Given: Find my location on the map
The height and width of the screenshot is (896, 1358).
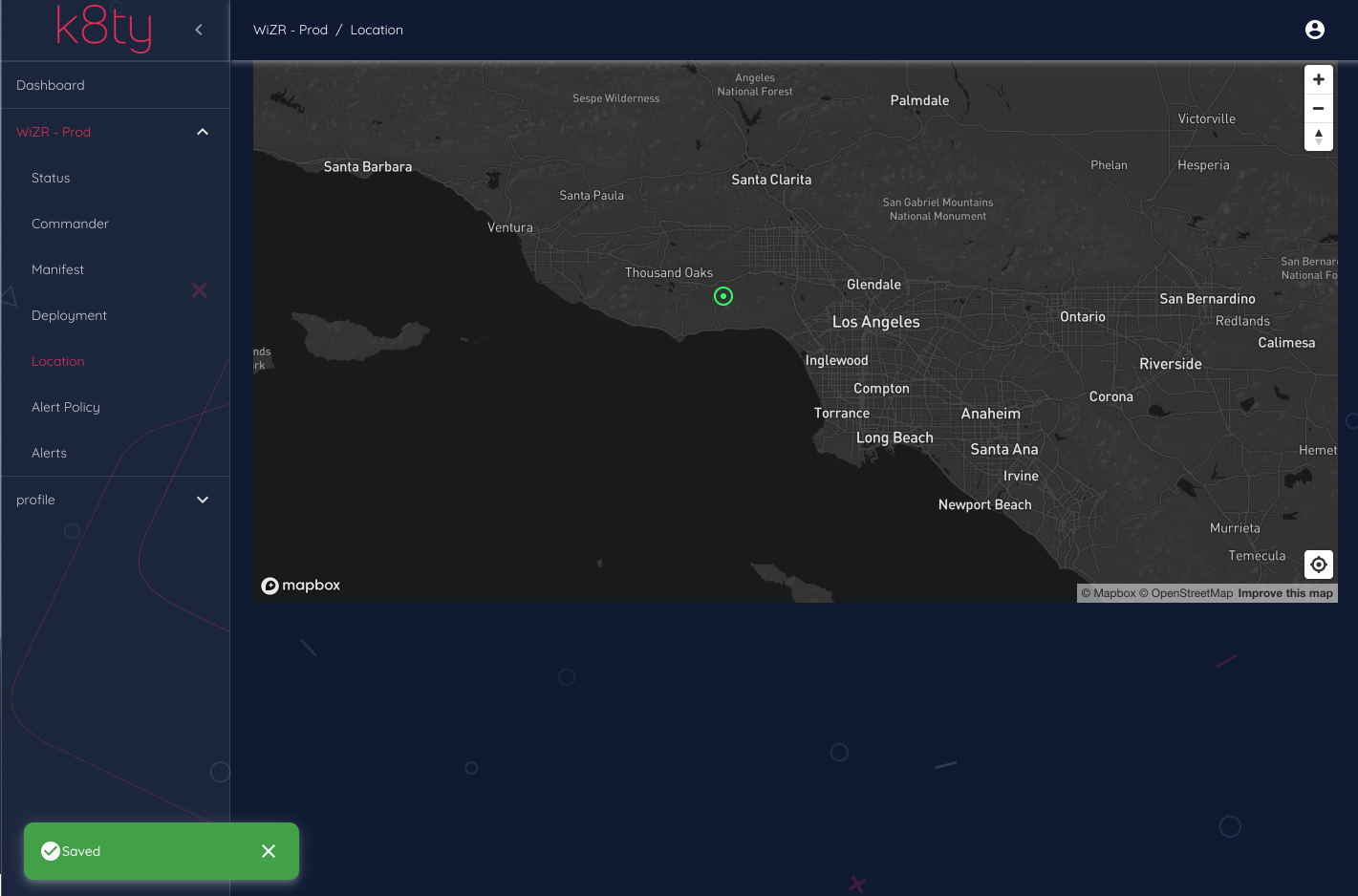Looking at the screenshot, I should point(1319,565).
